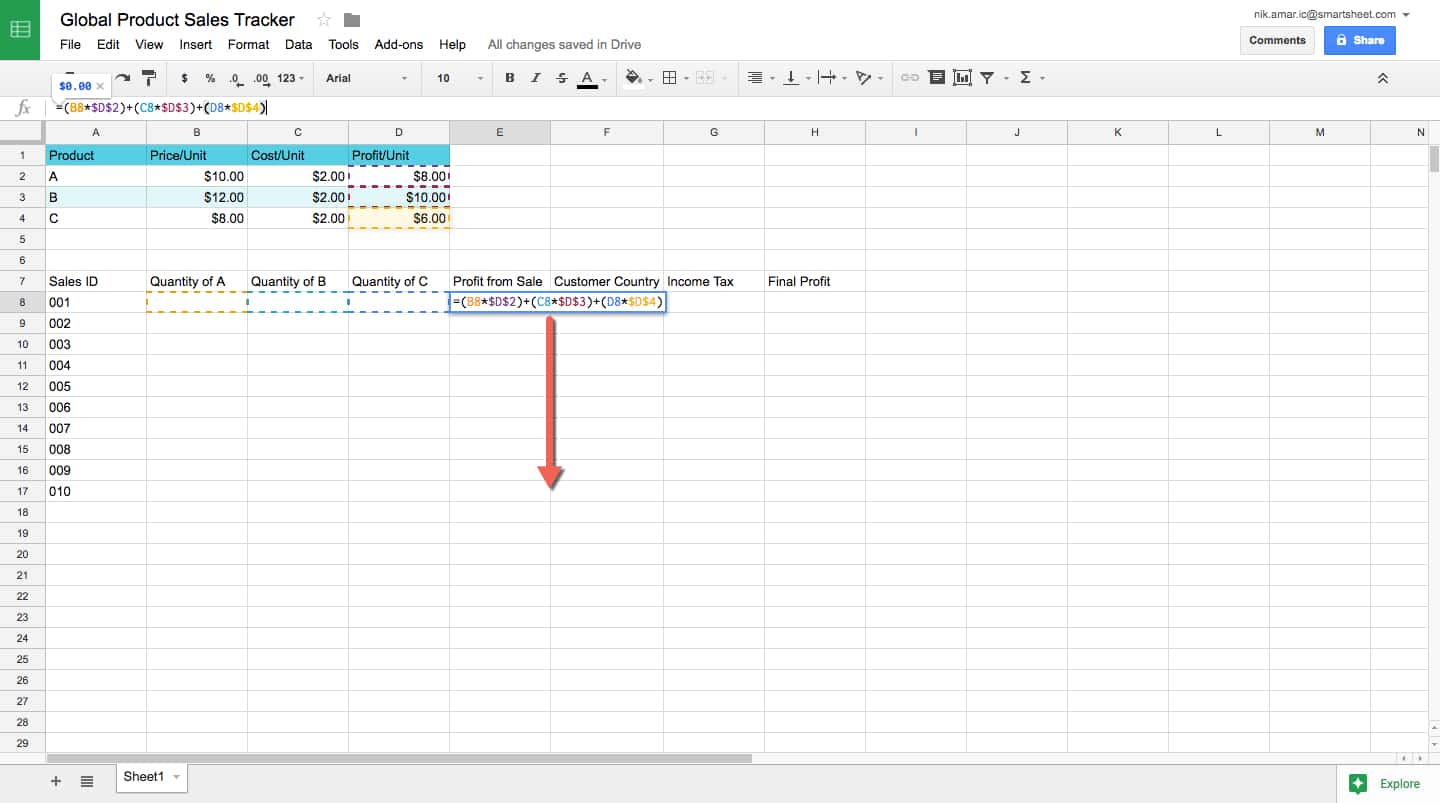Click the filter funnel icon

[987, 78]
